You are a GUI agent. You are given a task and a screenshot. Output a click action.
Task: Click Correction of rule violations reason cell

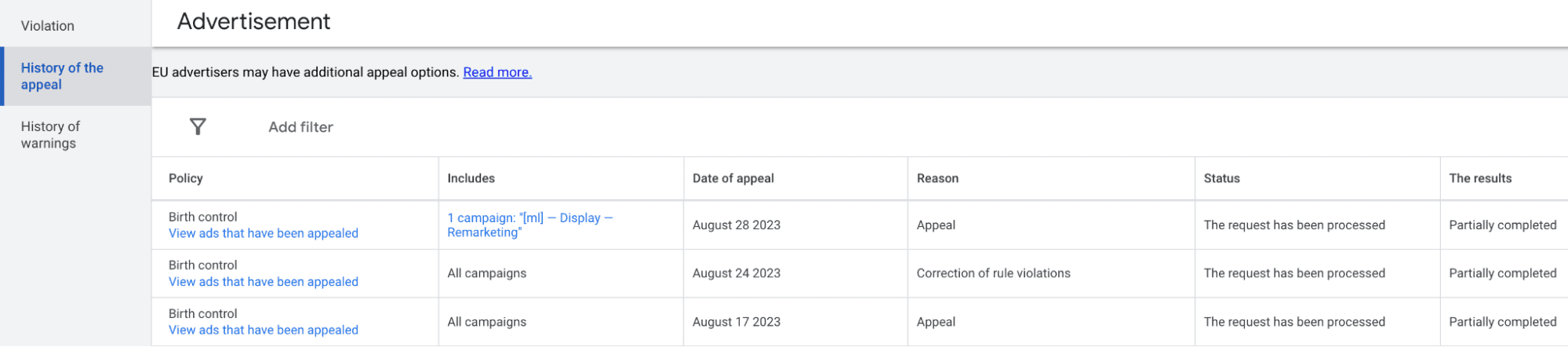(993, 273)
